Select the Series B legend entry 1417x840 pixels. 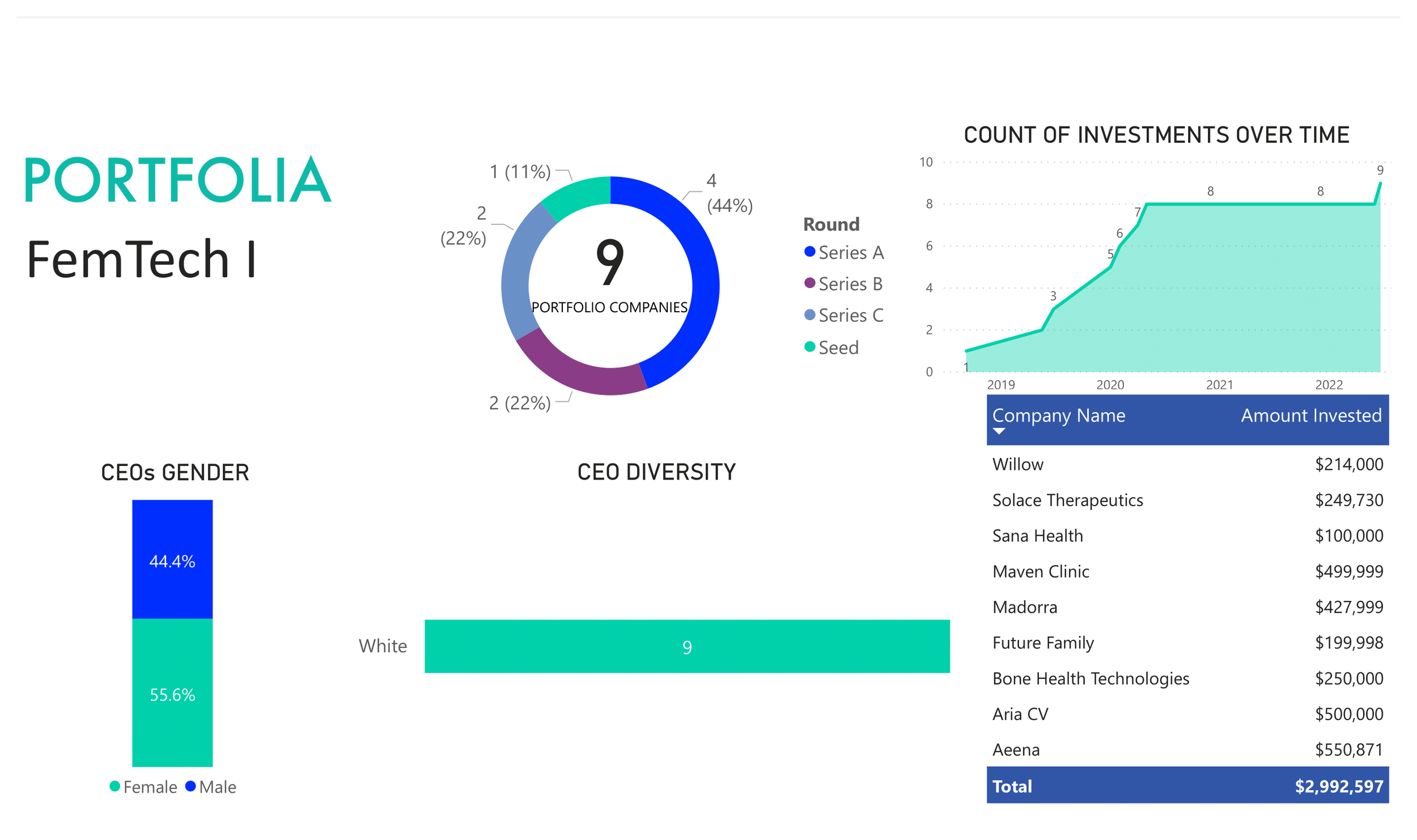850,284
